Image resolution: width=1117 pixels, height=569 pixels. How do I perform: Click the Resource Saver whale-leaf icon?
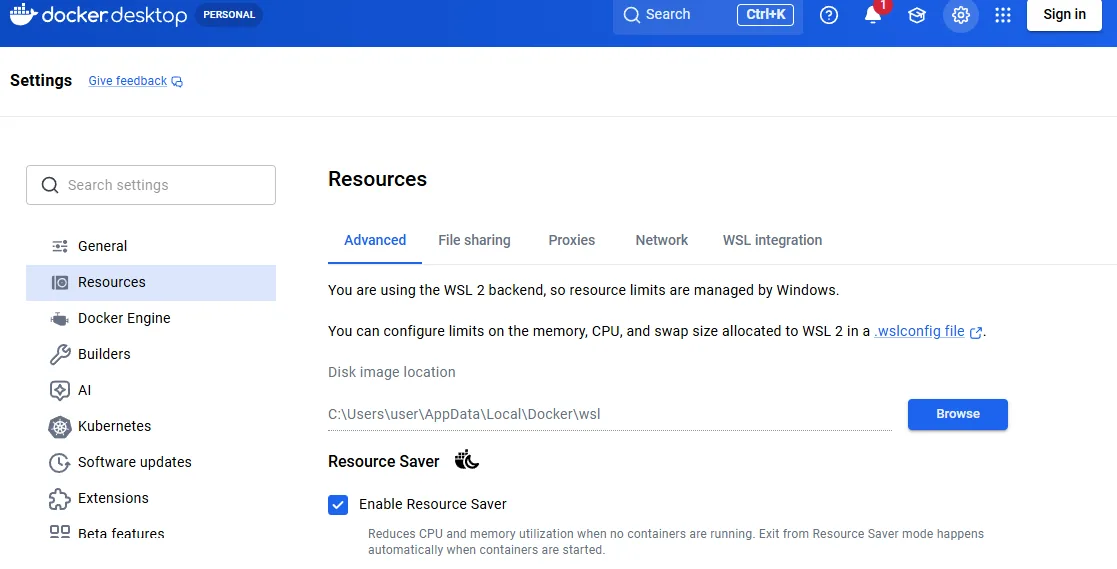coord(467,460)
